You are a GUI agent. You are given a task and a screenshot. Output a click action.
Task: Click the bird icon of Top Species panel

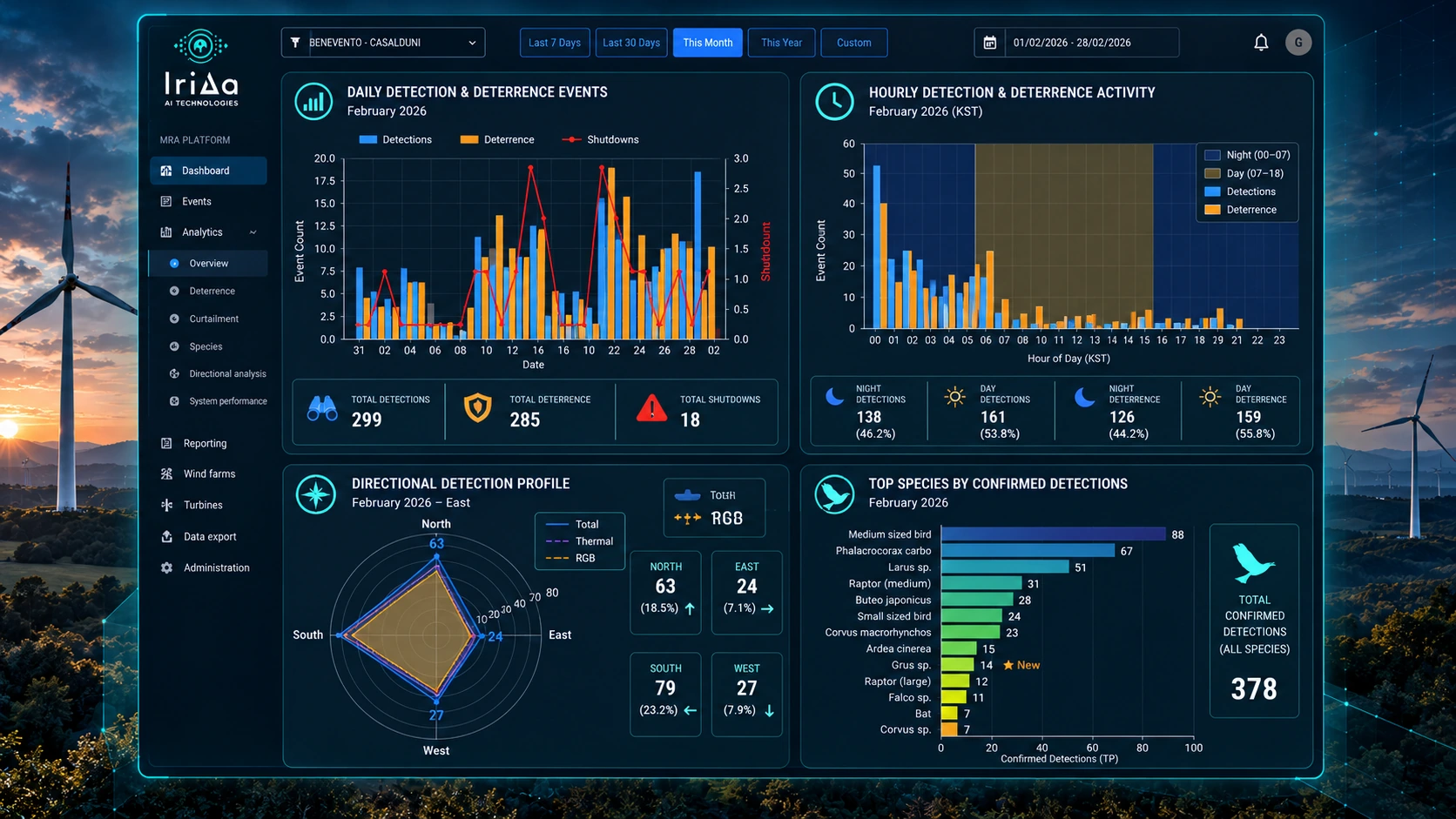pos(834,493)
